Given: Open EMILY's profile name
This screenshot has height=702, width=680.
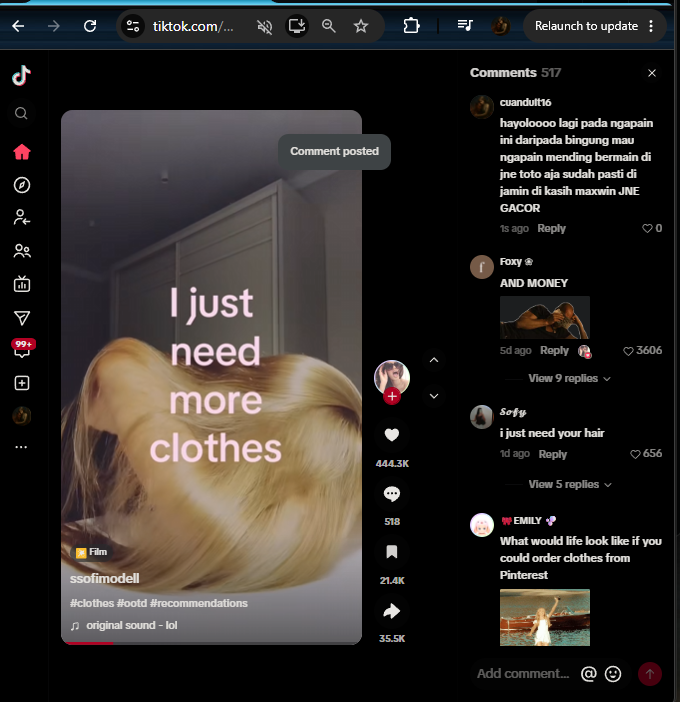Looking at the screenshot, I should (x=528, y=521).
